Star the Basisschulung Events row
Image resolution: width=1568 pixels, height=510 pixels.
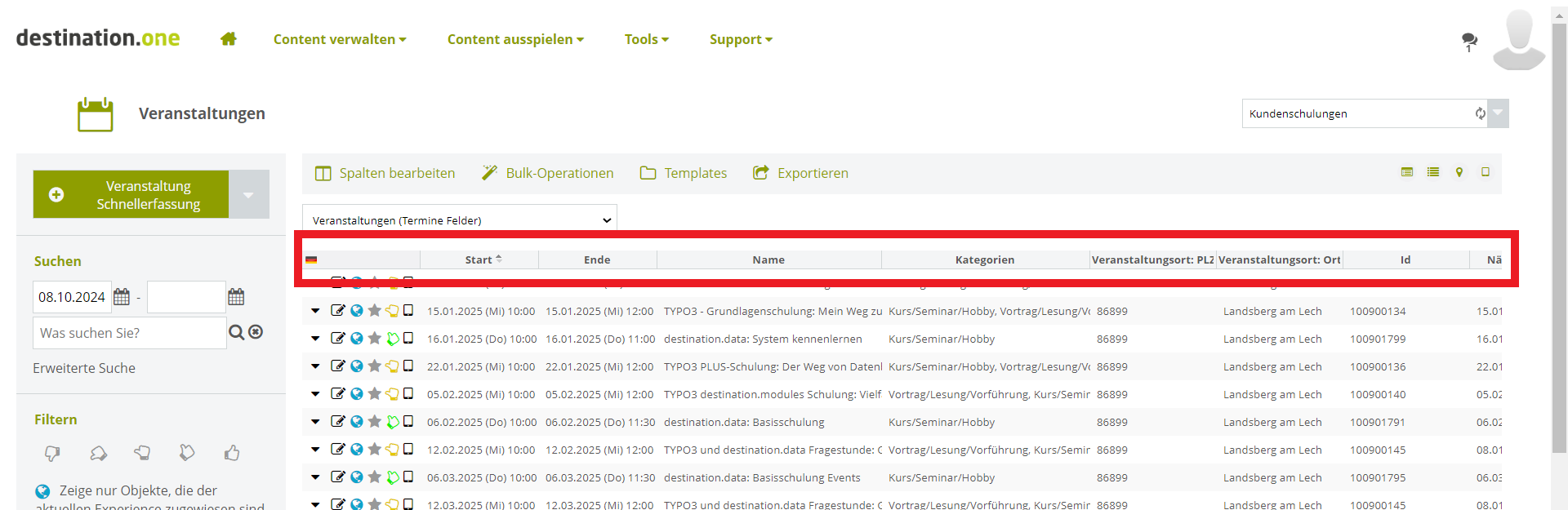375,477
